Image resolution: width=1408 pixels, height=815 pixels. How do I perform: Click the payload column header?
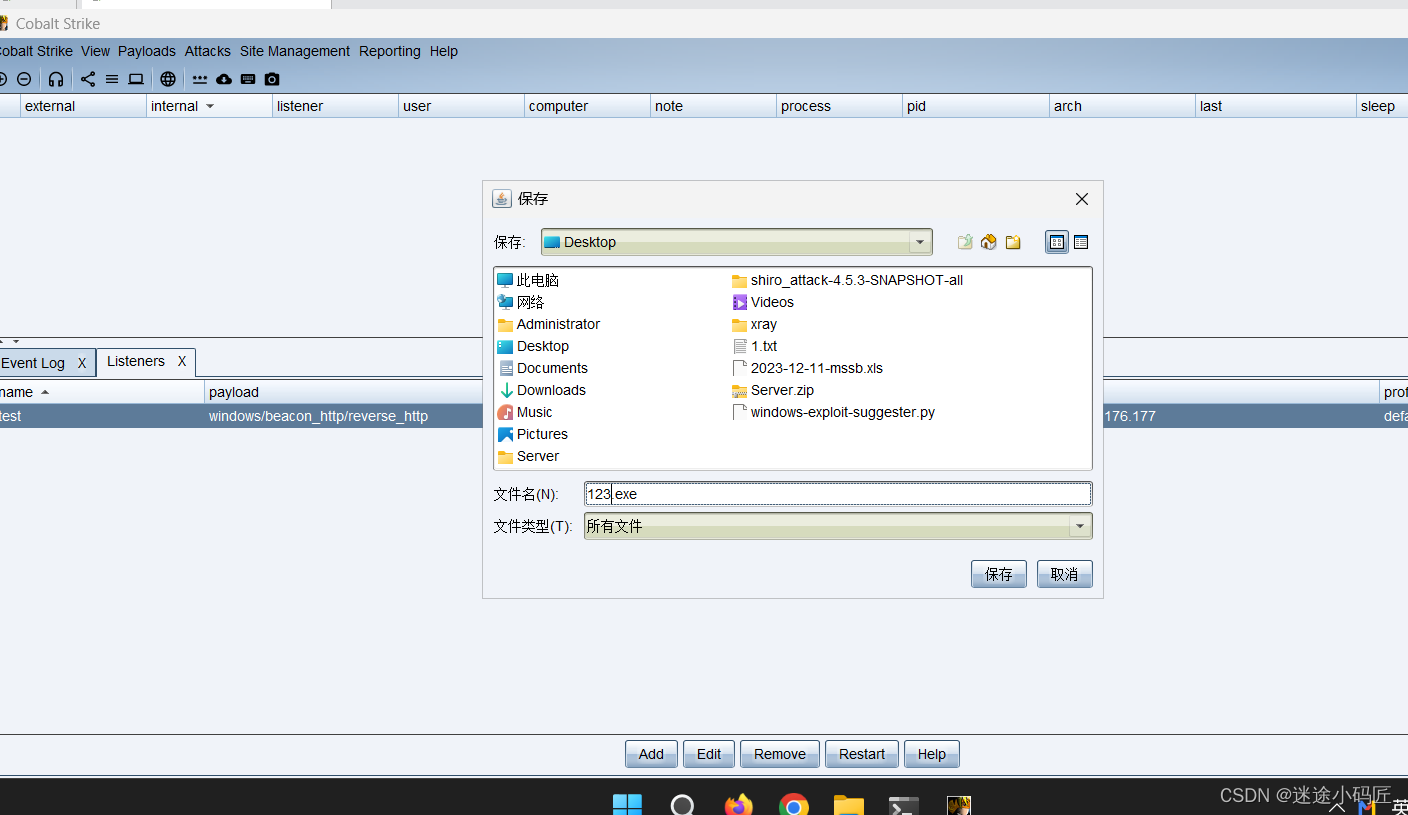tap(345, 392)
